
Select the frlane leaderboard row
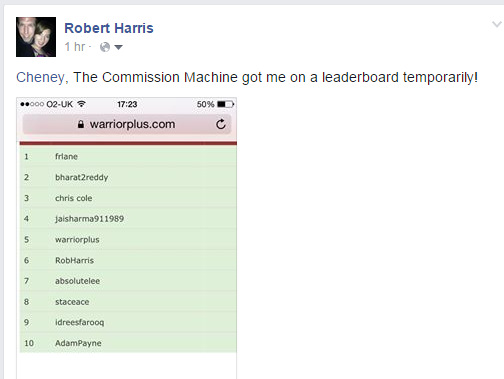(128, 156)
